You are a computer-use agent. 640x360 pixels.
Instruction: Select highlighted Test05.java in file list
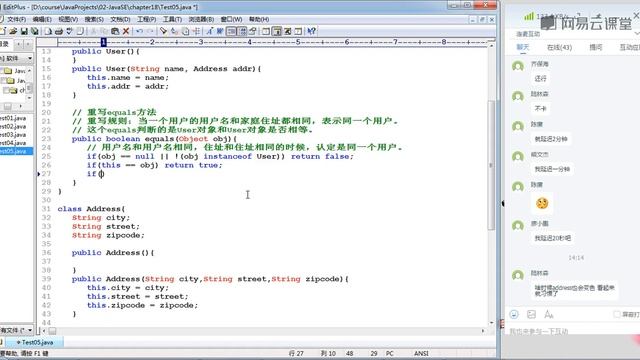16,151
